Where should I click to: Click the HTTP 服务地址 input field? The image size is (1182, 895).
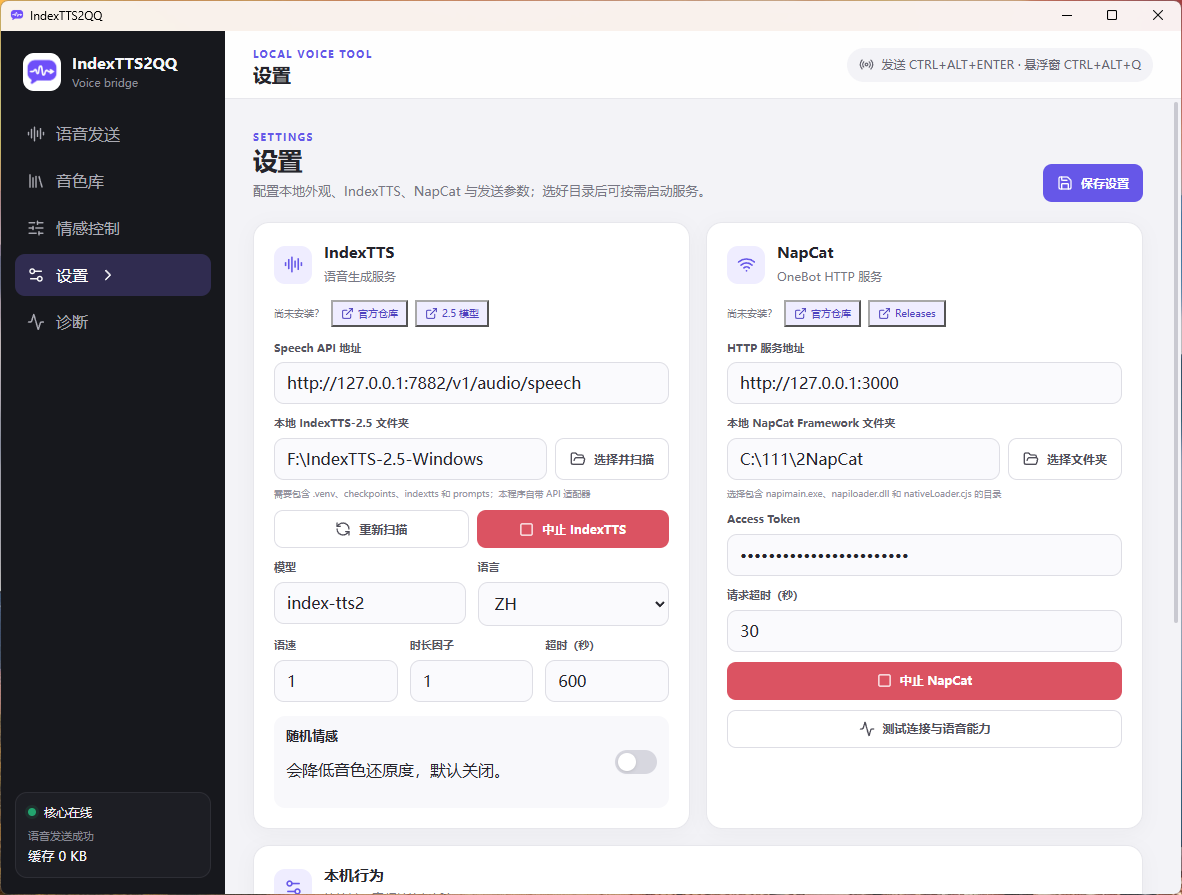[x=924, y=383]
